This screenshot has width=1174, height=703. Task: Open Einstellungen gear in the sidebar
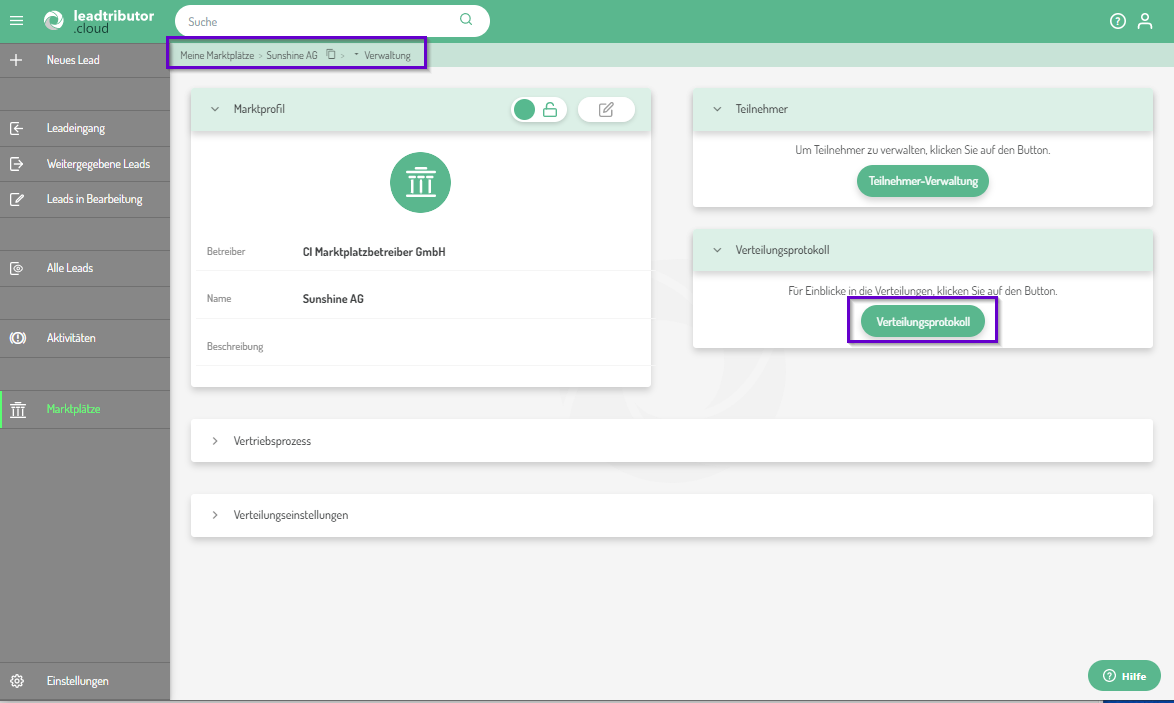point(17,681)
